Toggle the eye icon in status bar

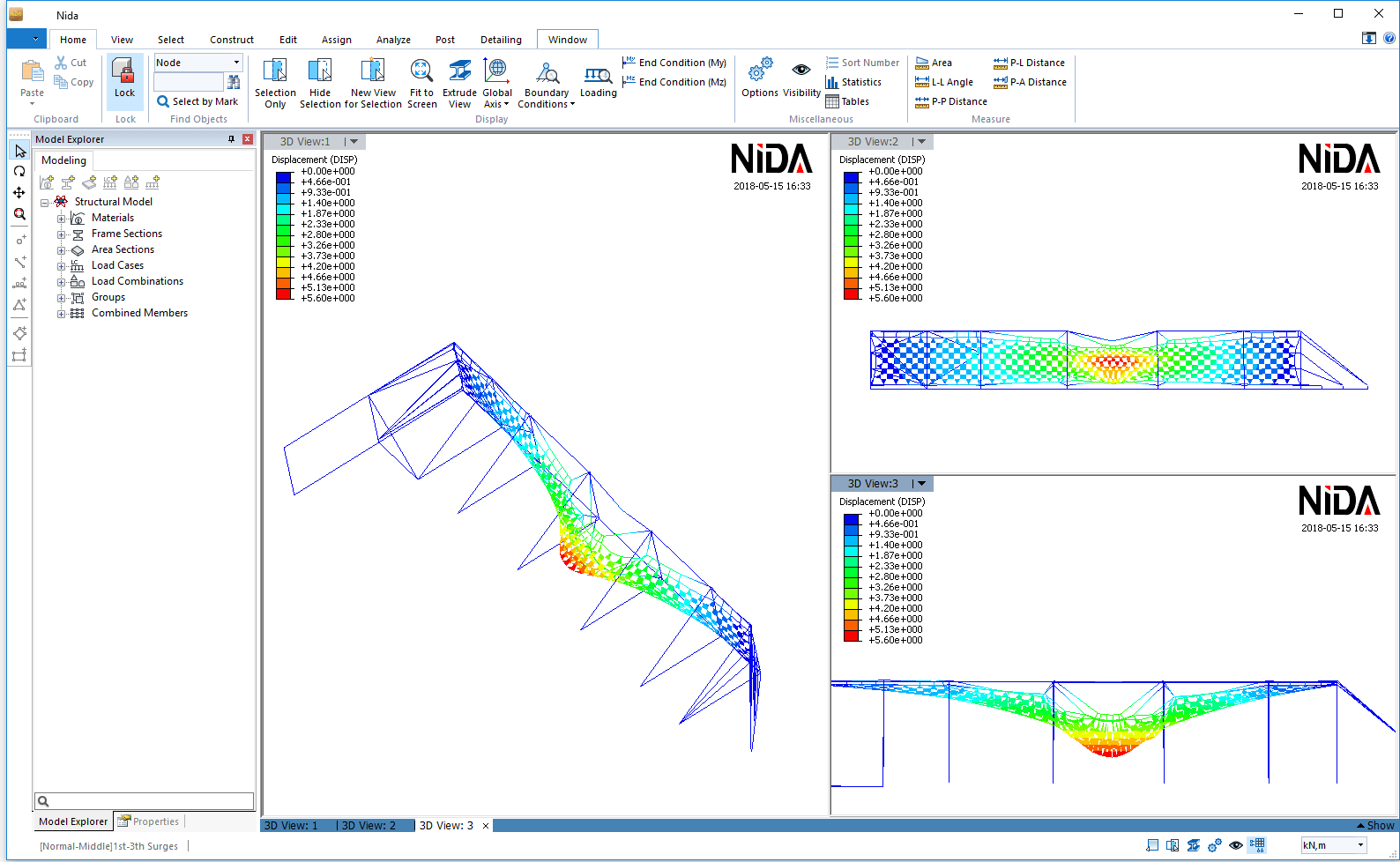(1236, 845)
